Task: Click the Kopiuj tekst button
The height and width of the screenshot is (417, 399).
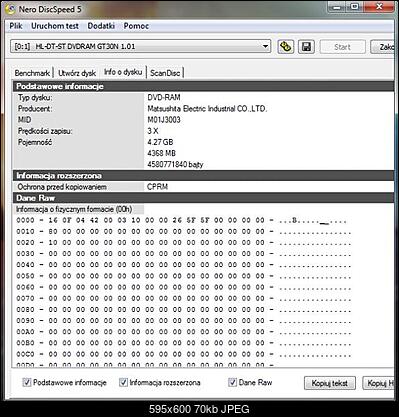Action: [x=330, y=383]
